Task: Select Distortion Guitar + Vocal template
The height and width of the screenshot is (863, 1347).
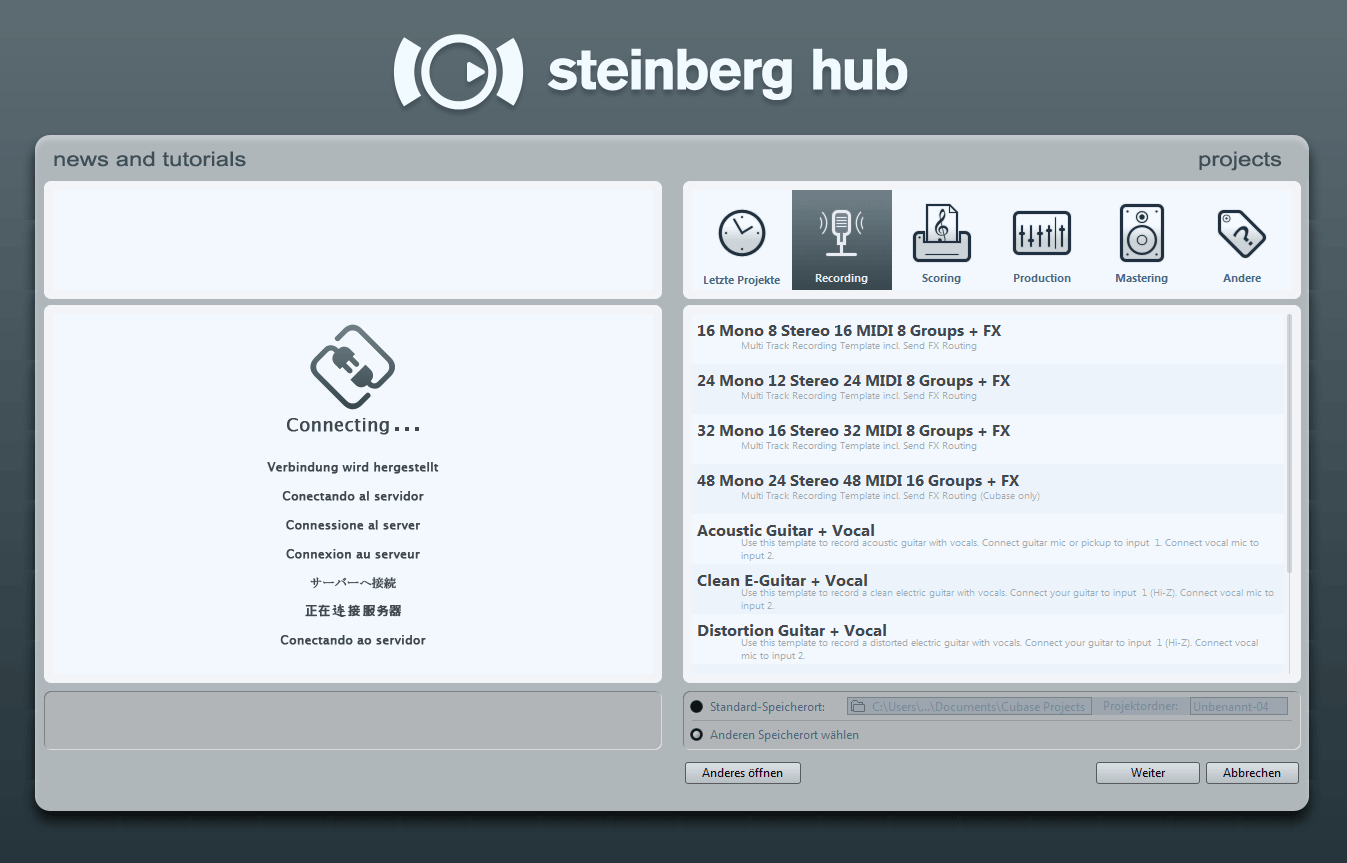Action: tap(988, 639)
